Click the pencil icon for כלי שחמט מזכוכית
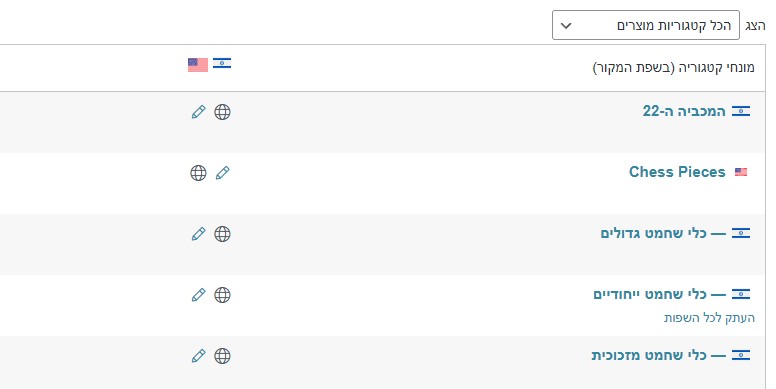776x389 pixels. [198, 356]
